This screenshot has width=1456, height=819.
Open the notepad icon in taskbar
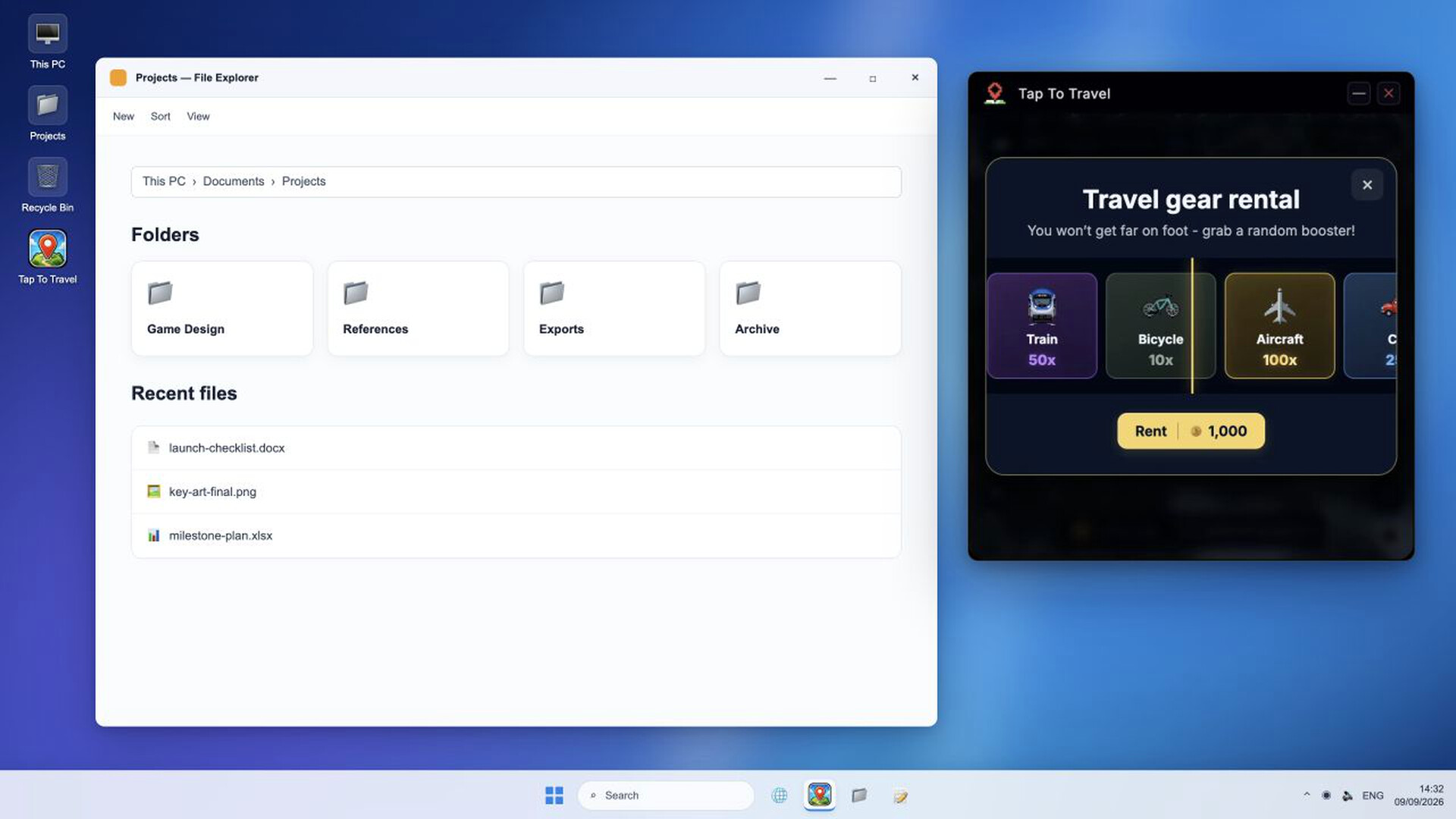click(900, 795)
